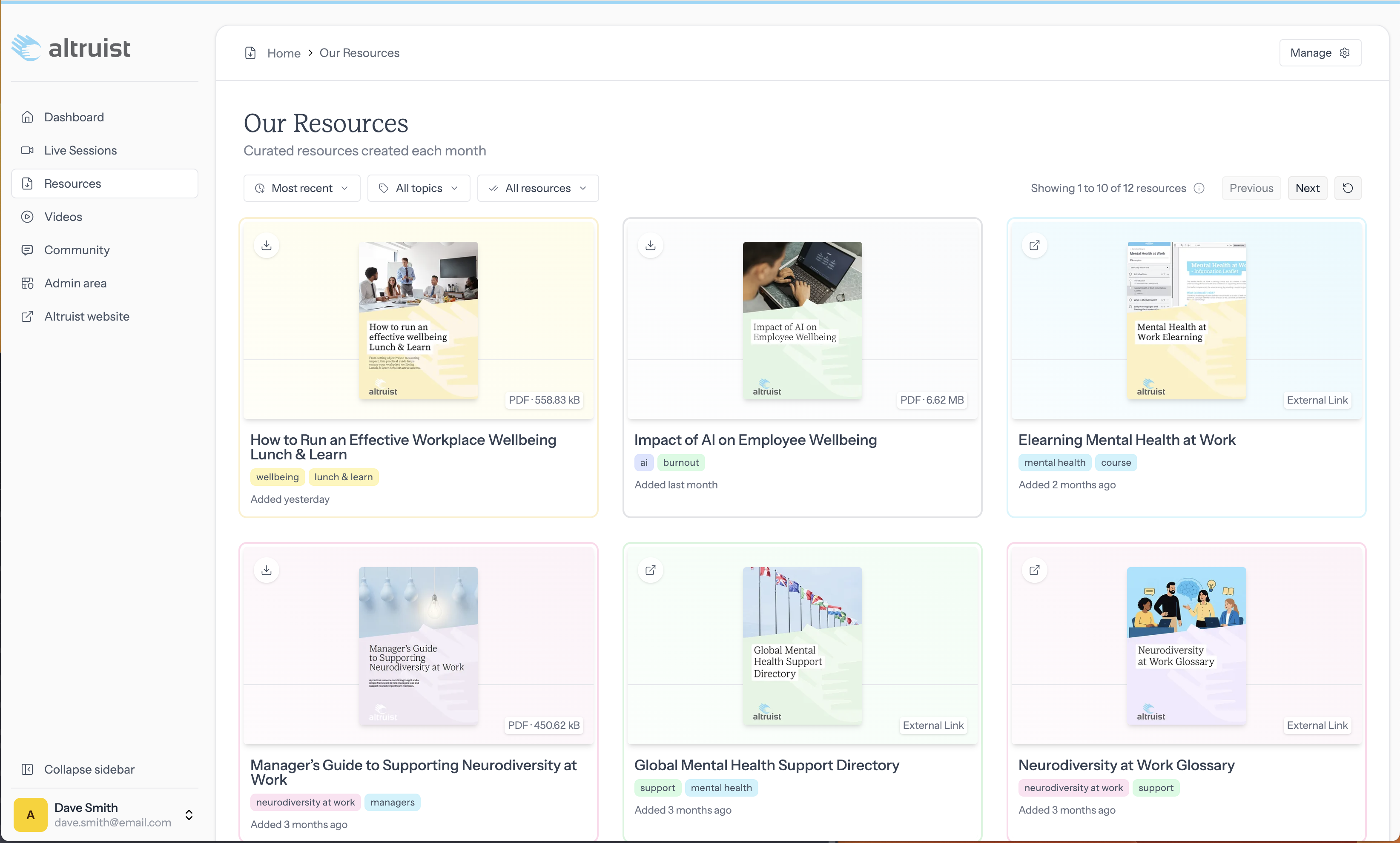Click download icon on Manager's Guide card
Screen dimensions: 1400x843
[267, 571]
